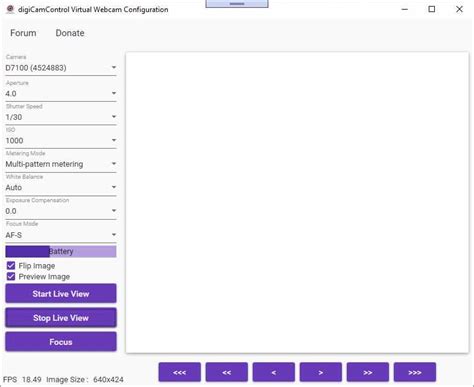Viewport: 474px width, 387px height.
Task: Expand the Shutter Speed dropdown set to 1/30
Action: [61, 117]
